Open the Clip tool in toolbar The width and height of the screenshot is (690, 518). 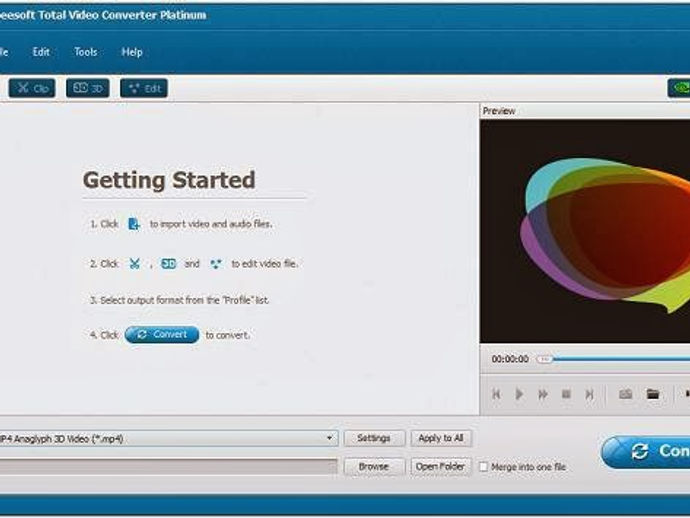pyautogui.click(x=32, y=88)
